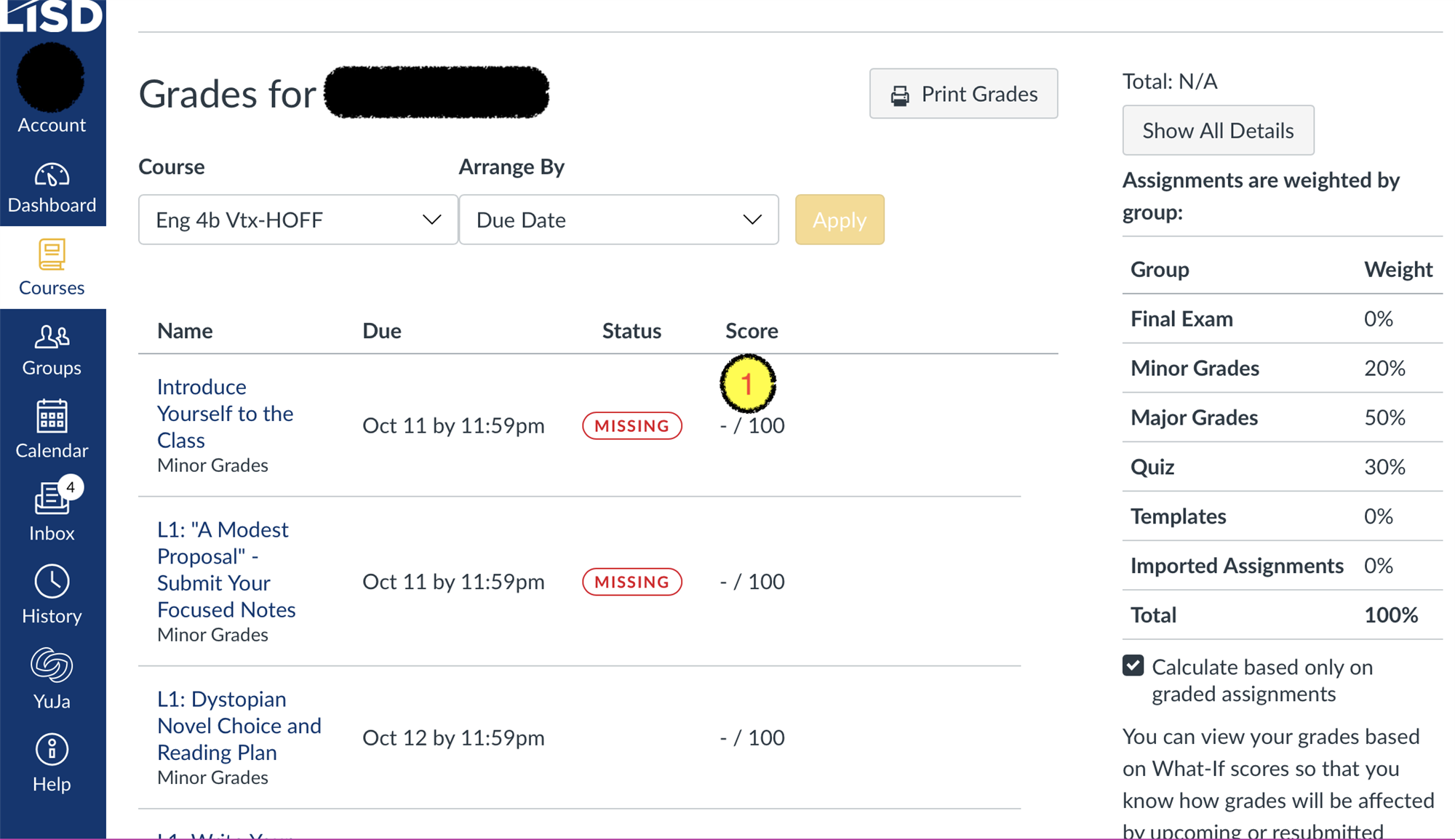Click the Score column header
The image size is (1455, 840).
[752, 331]
